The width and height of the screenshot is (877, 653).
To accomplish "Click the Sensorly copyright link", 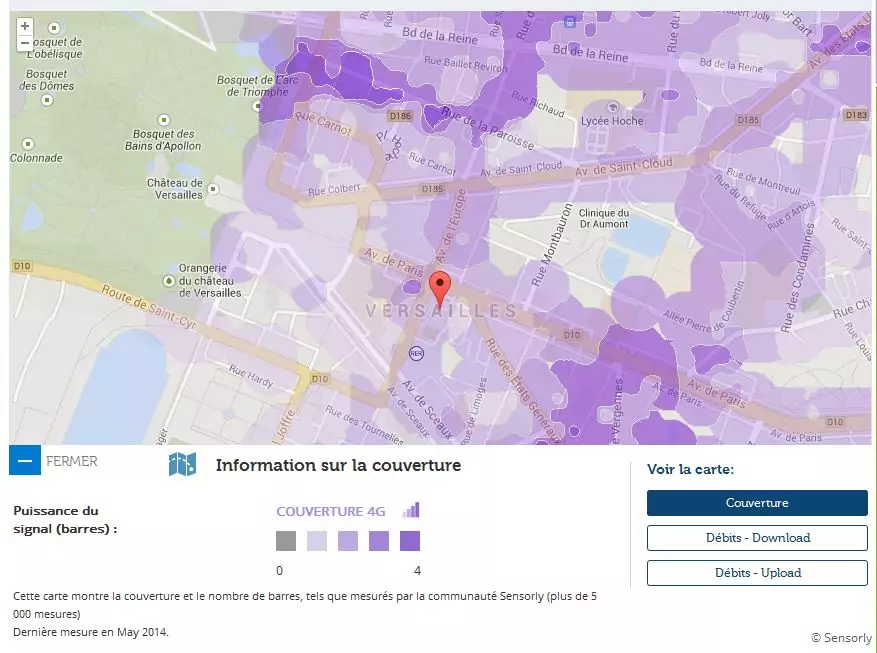I will point(841,637).
